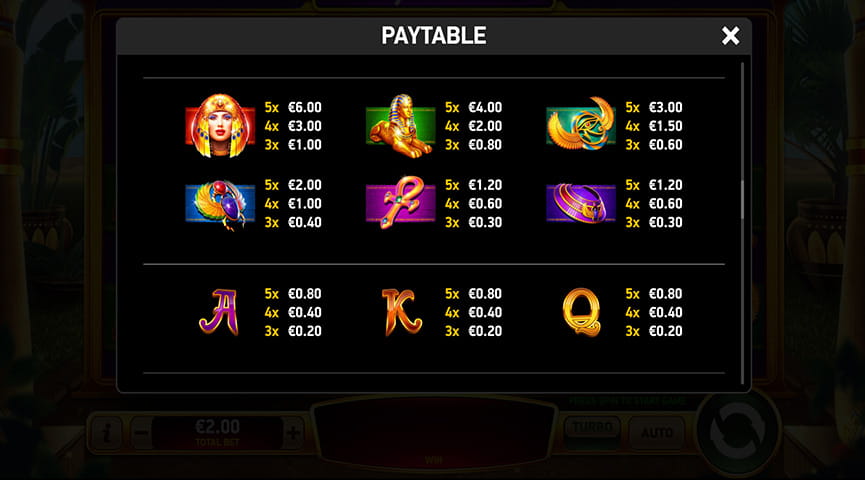
Task: Click the orange letter K symbol
Action: [402, 312]
